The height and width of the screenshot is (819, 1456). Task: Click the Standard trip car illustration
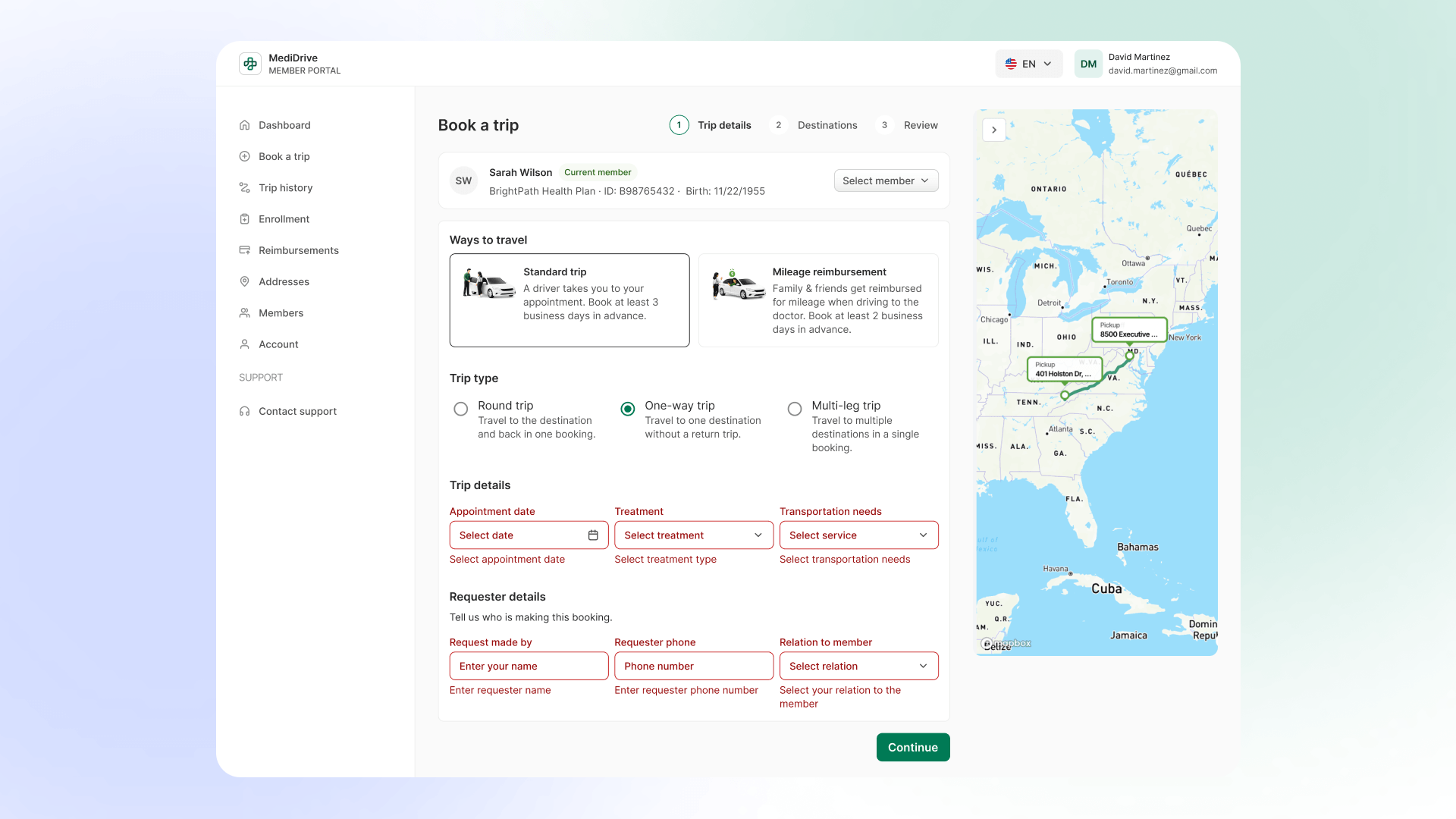click(488, 284)
